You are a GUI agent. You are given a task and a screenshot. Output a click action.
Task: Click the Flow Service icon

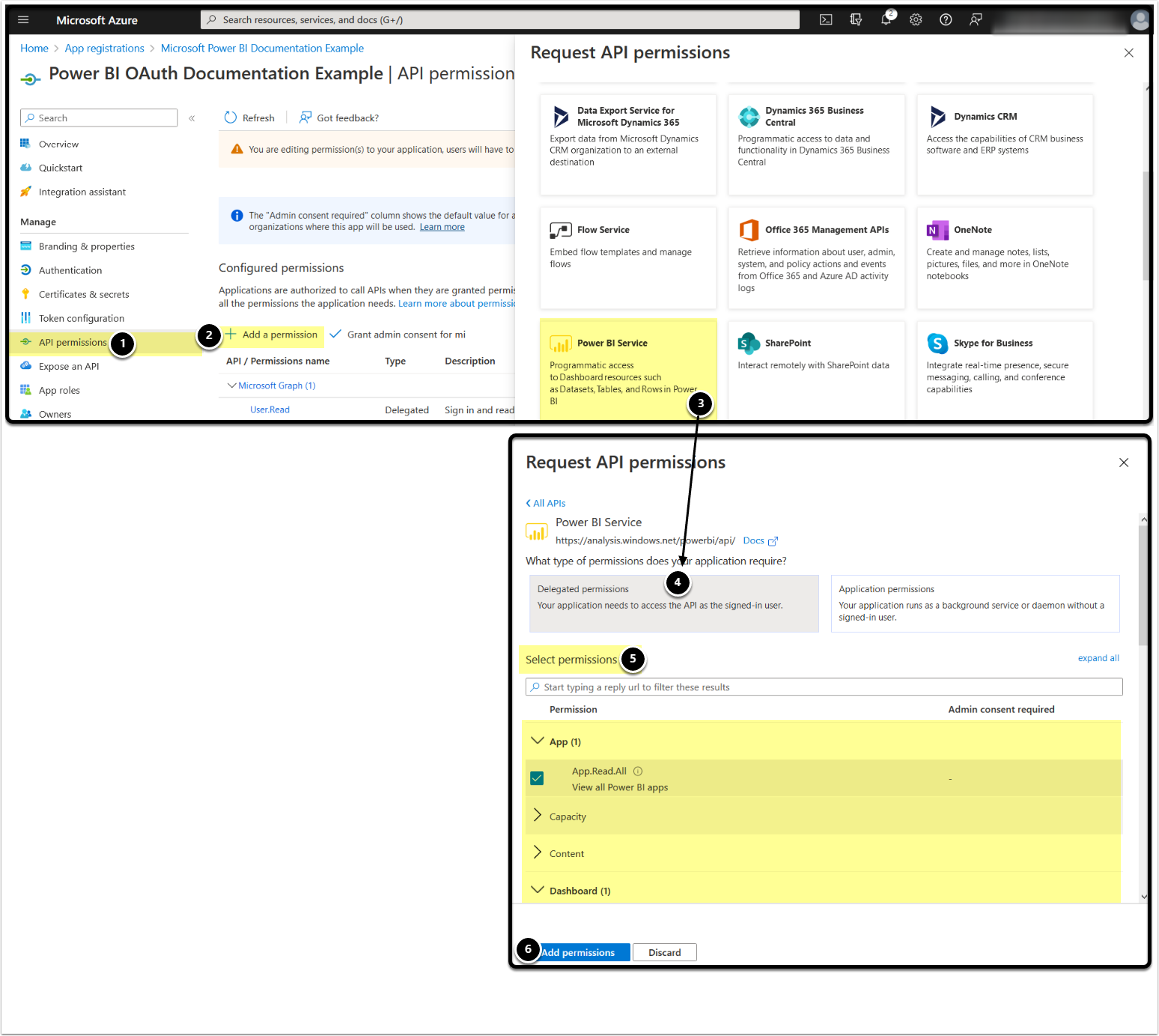pyautogui.click(x=561, y=230)
